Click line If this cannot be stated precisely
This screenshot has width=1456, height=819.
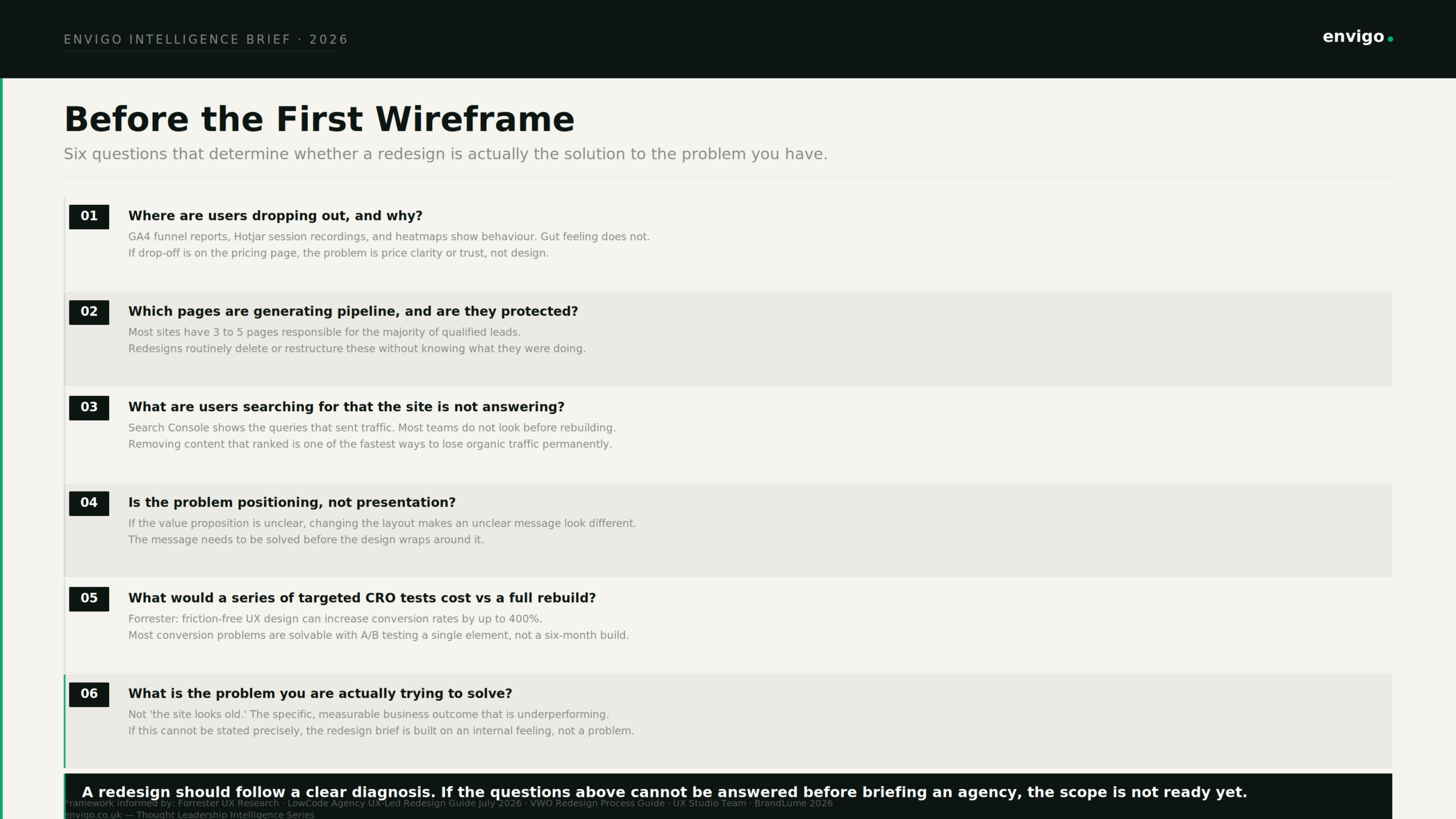point(381,731)
